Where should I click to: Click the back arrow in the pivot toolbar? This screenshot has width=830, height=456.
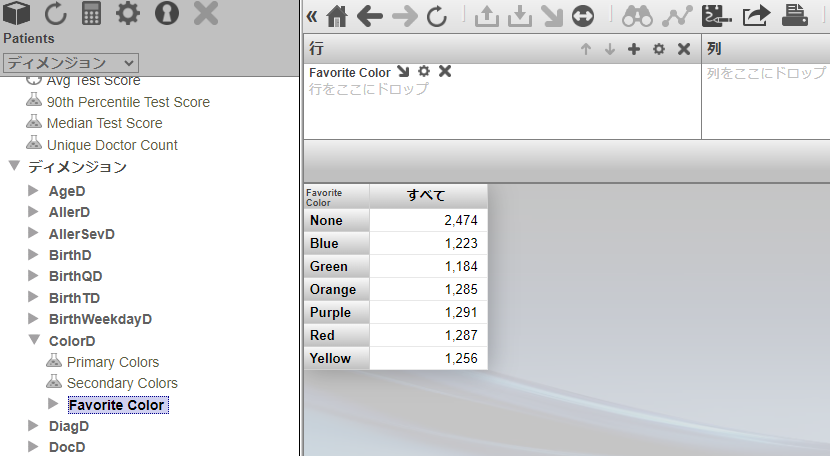pyautogui.click(x=370, y=17)
